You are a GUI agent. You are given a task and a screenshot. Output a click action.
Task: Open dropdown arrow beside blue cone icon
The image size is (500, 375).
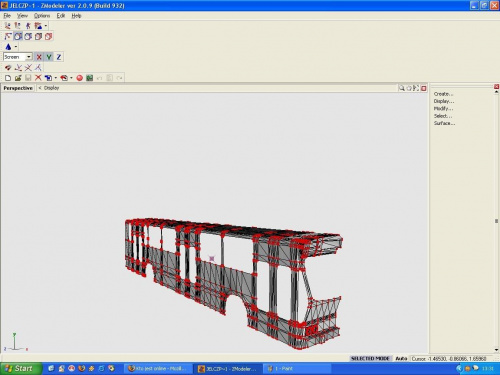tap(16, 47)
